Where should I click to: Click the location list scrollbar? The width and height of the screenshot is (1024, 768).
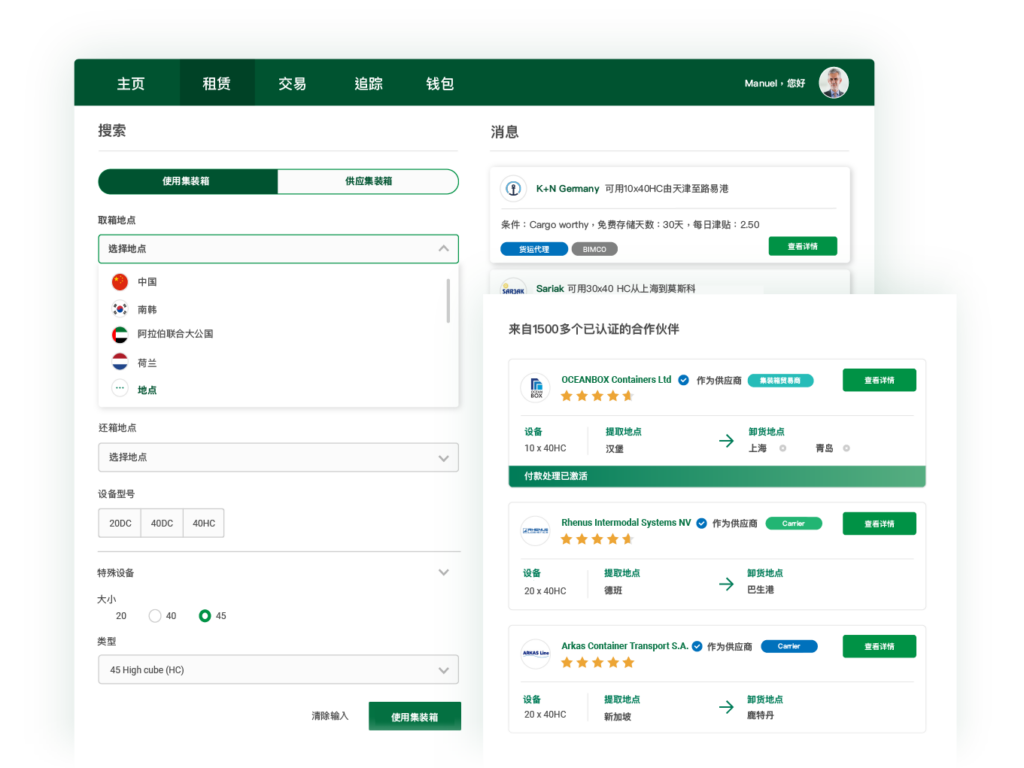448,301
